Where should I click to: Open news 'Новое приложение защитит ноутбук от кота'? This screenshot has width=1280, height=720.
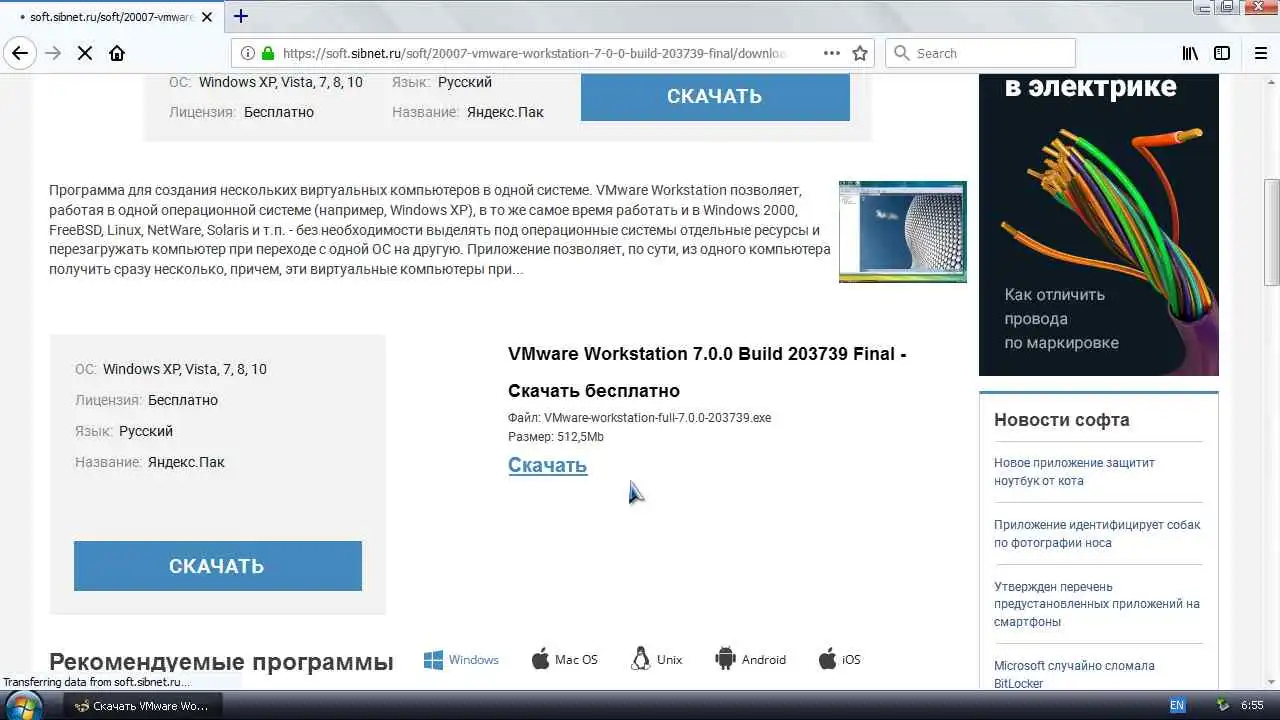(1074, 472)
